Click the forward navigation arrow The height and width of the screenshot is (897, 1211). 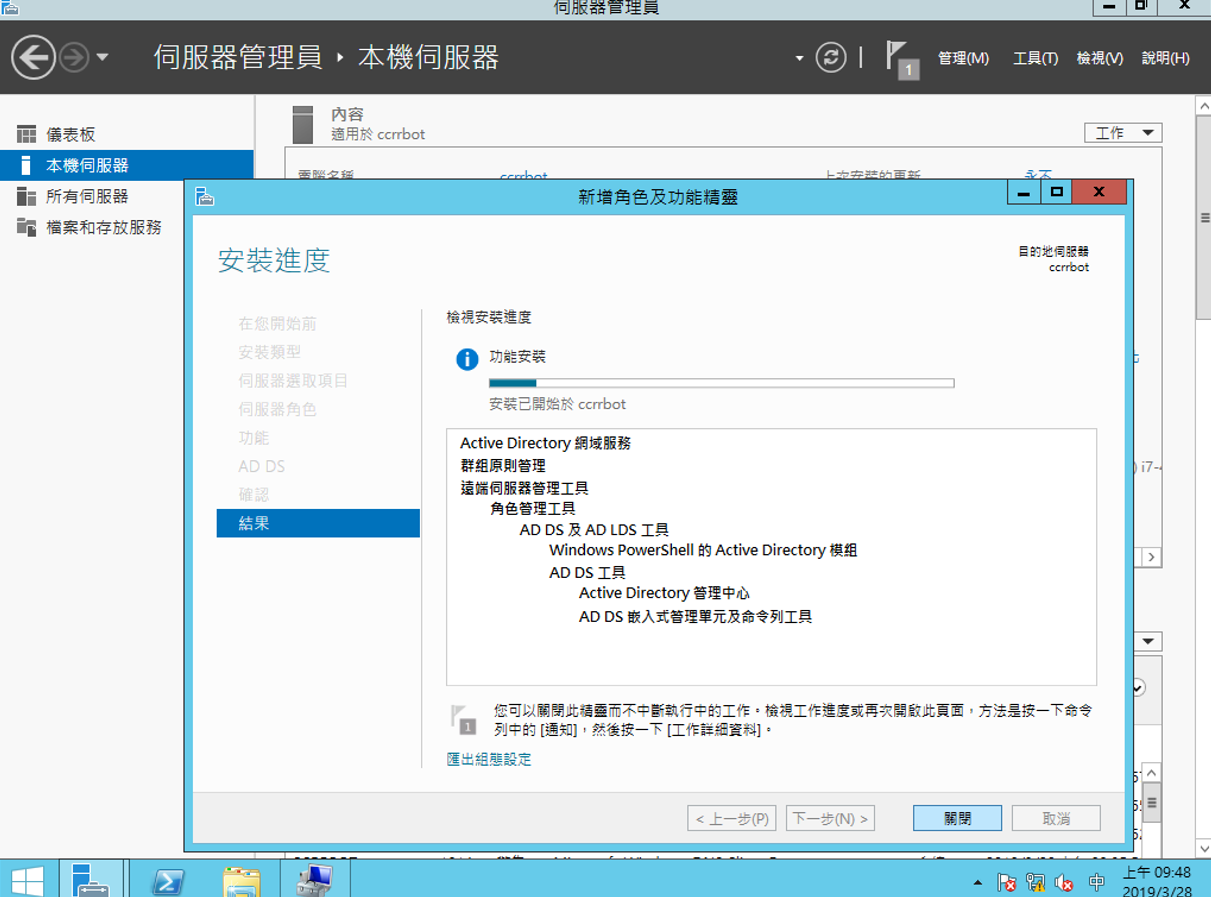click(74, 58)
